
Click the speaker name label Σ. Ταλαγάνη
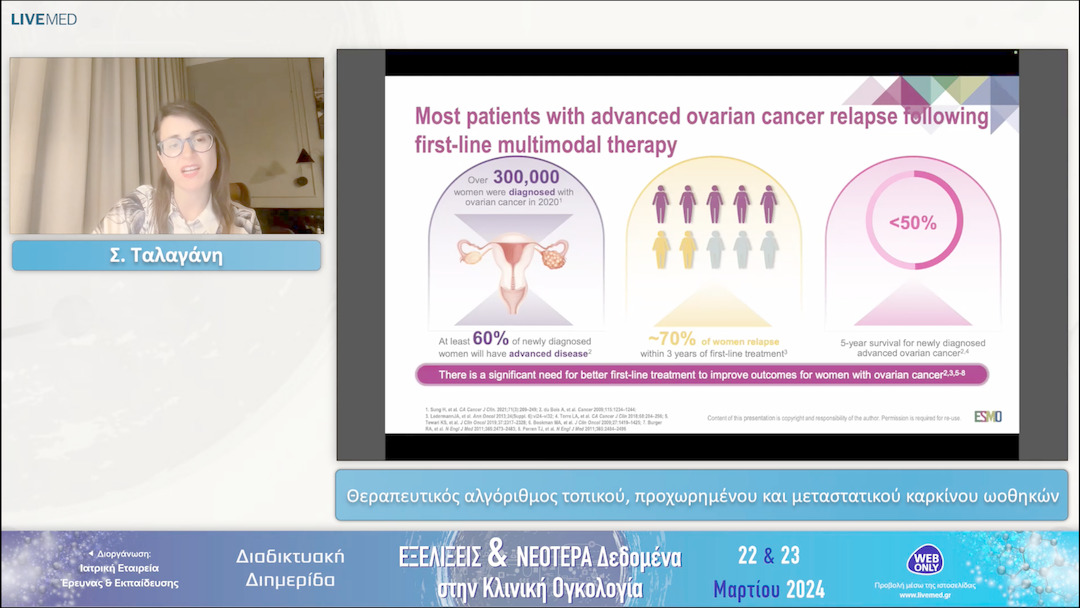point(167,255)
